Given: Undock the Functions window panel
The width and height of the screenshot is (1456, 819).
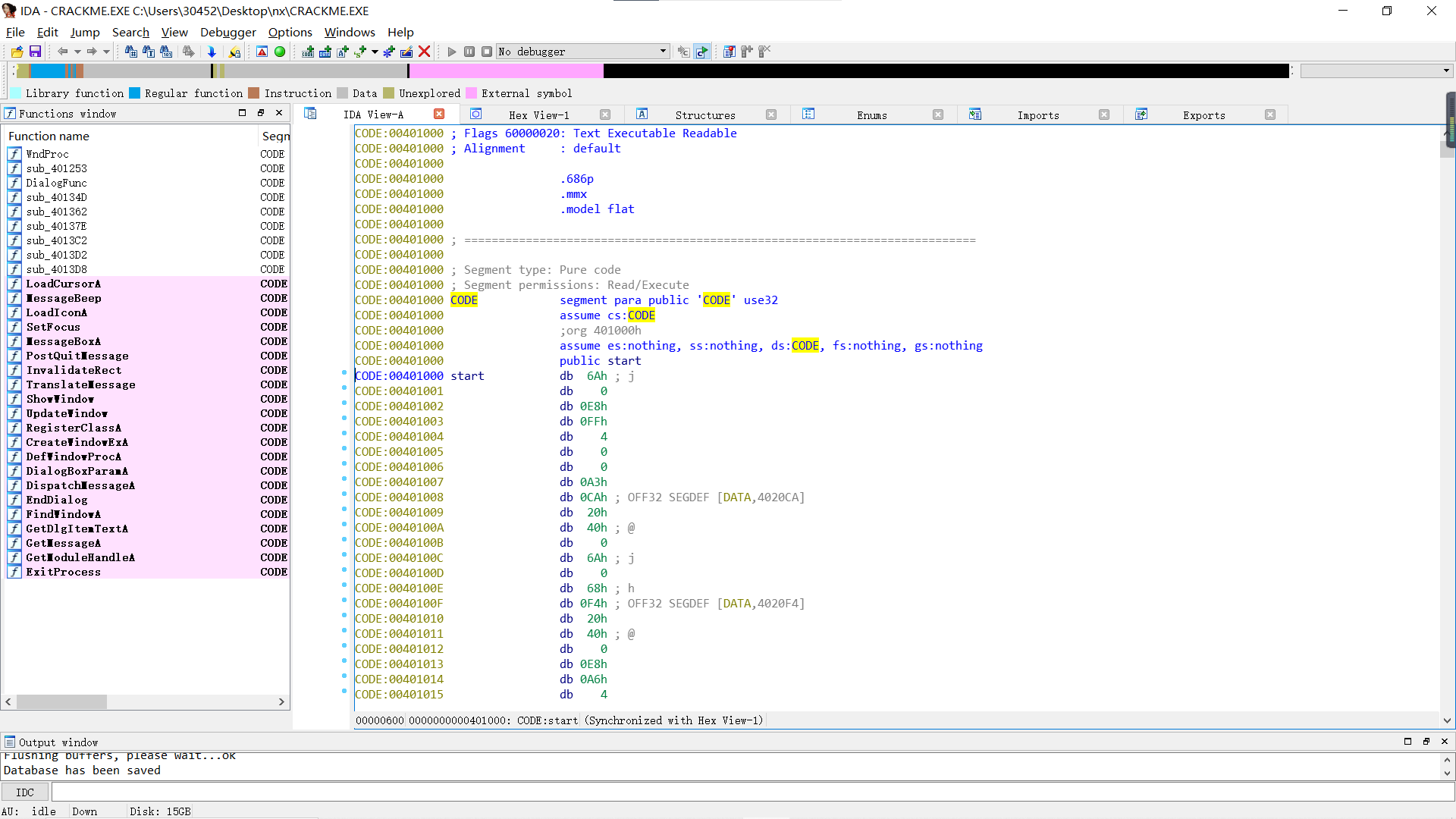Looking at the screenshot, I should pyautogui.click(x=261, y=113).
